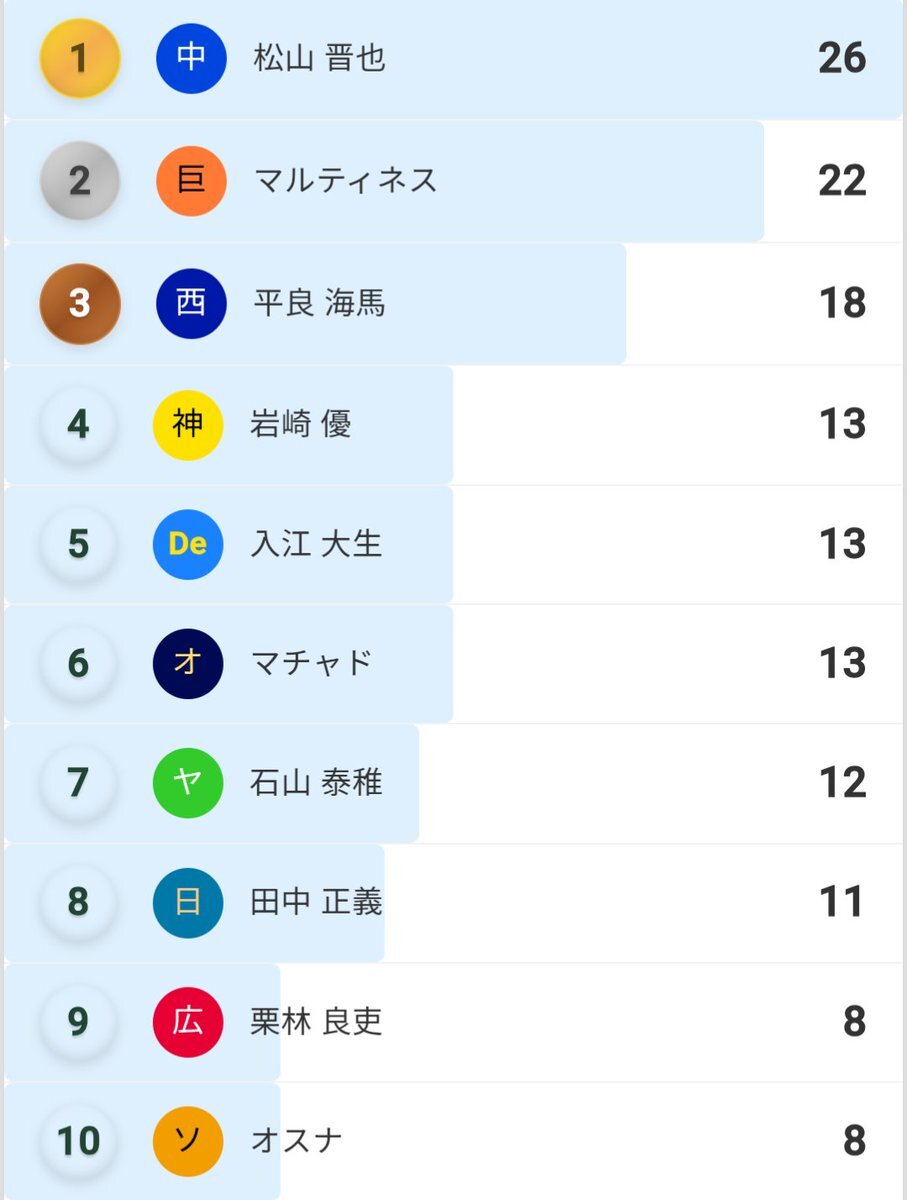Viewport: 907px width, 1200px height.
Task: Click the blue 中 team icon
Action: 191,59
